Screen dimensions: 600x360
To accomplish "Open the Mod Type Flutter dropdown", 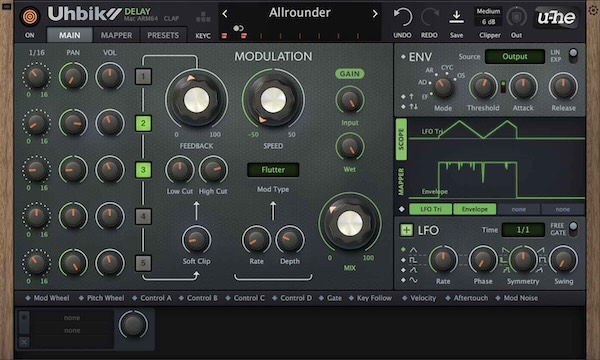I will [x=273, y=170].
